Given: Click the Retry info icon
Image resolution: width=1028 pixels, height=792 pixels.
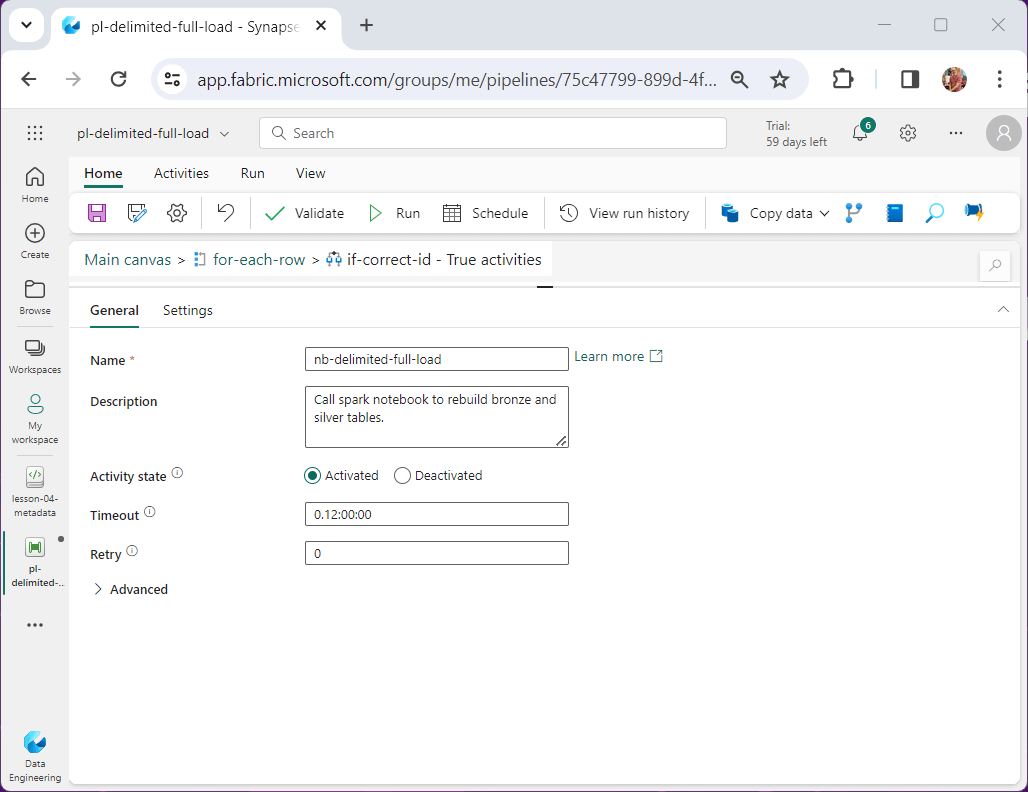Looking at the screenshot, I should pos(132,551).
